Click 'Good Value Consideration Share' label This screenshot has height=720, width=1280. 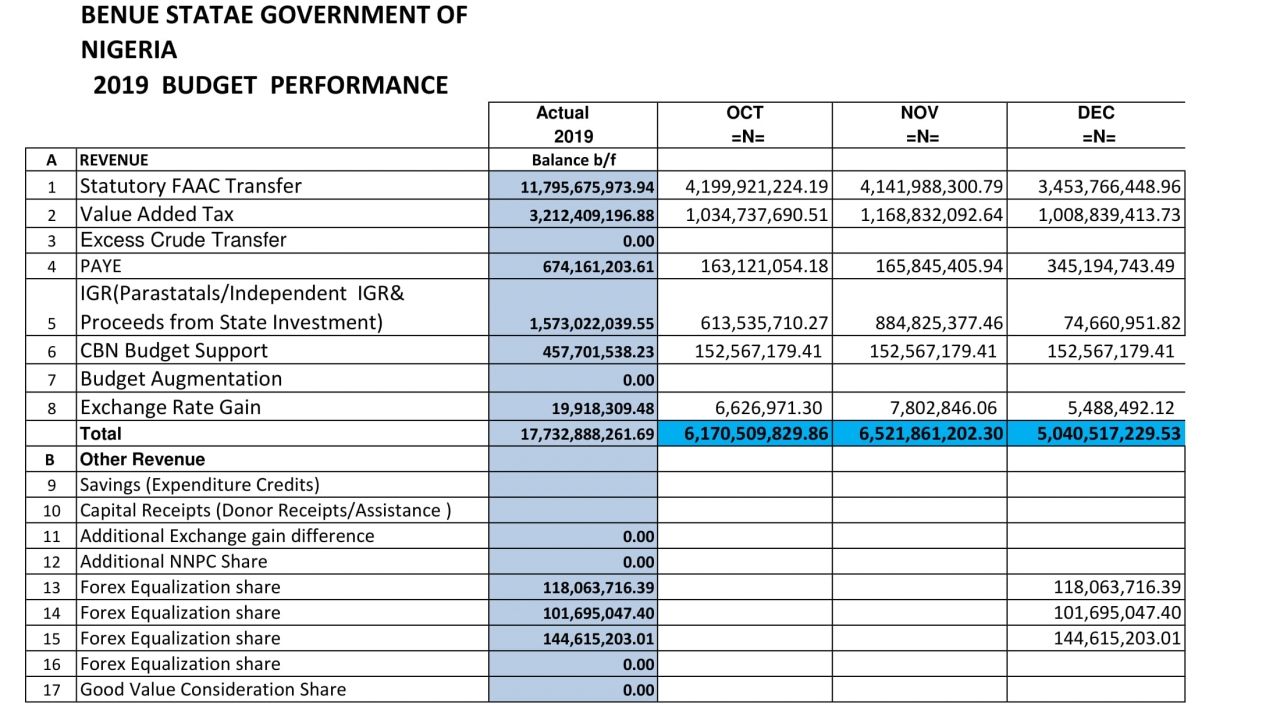click(213, 689)
